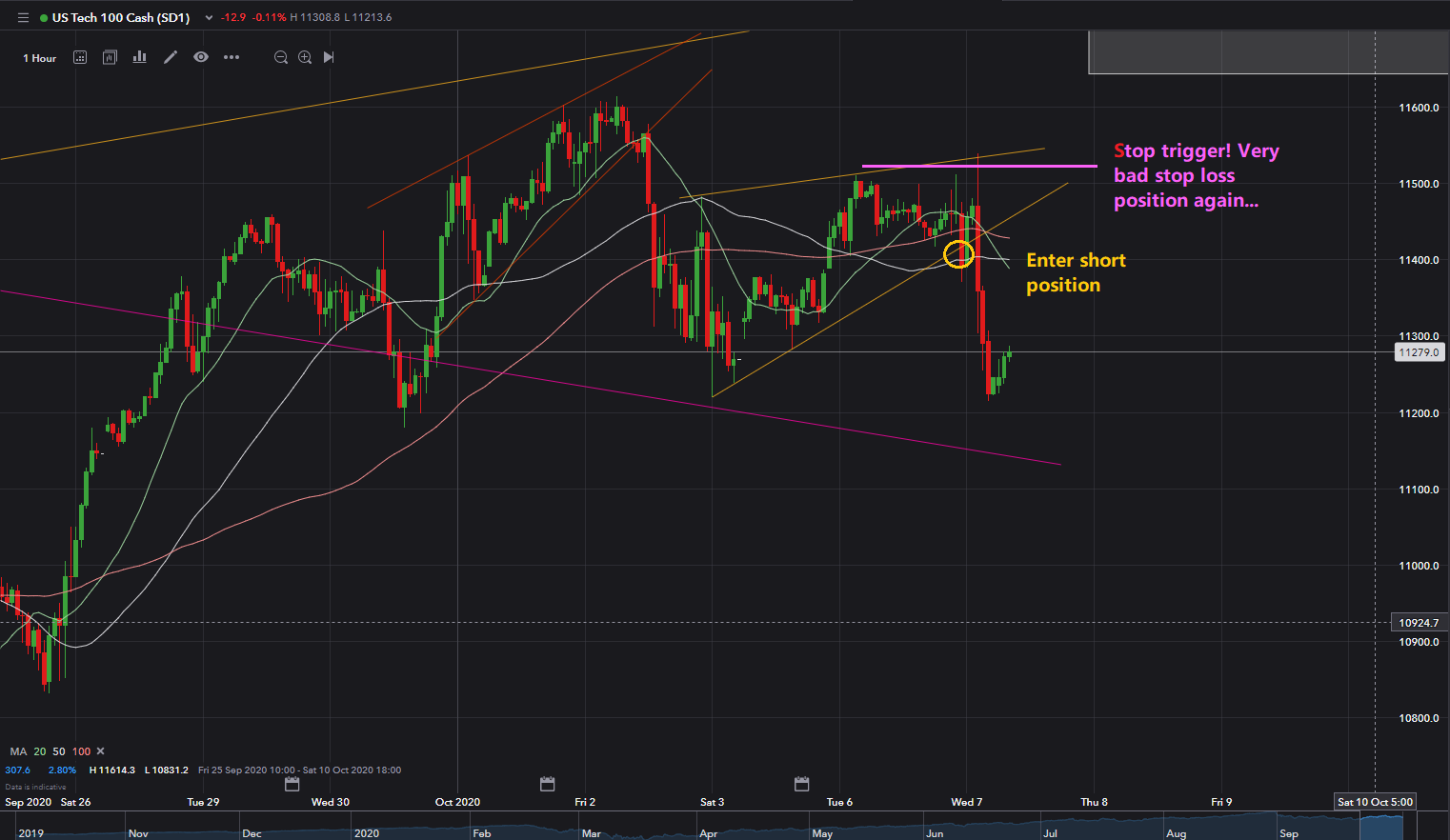Toggle the eye visibility icon in toolbar

201,57
